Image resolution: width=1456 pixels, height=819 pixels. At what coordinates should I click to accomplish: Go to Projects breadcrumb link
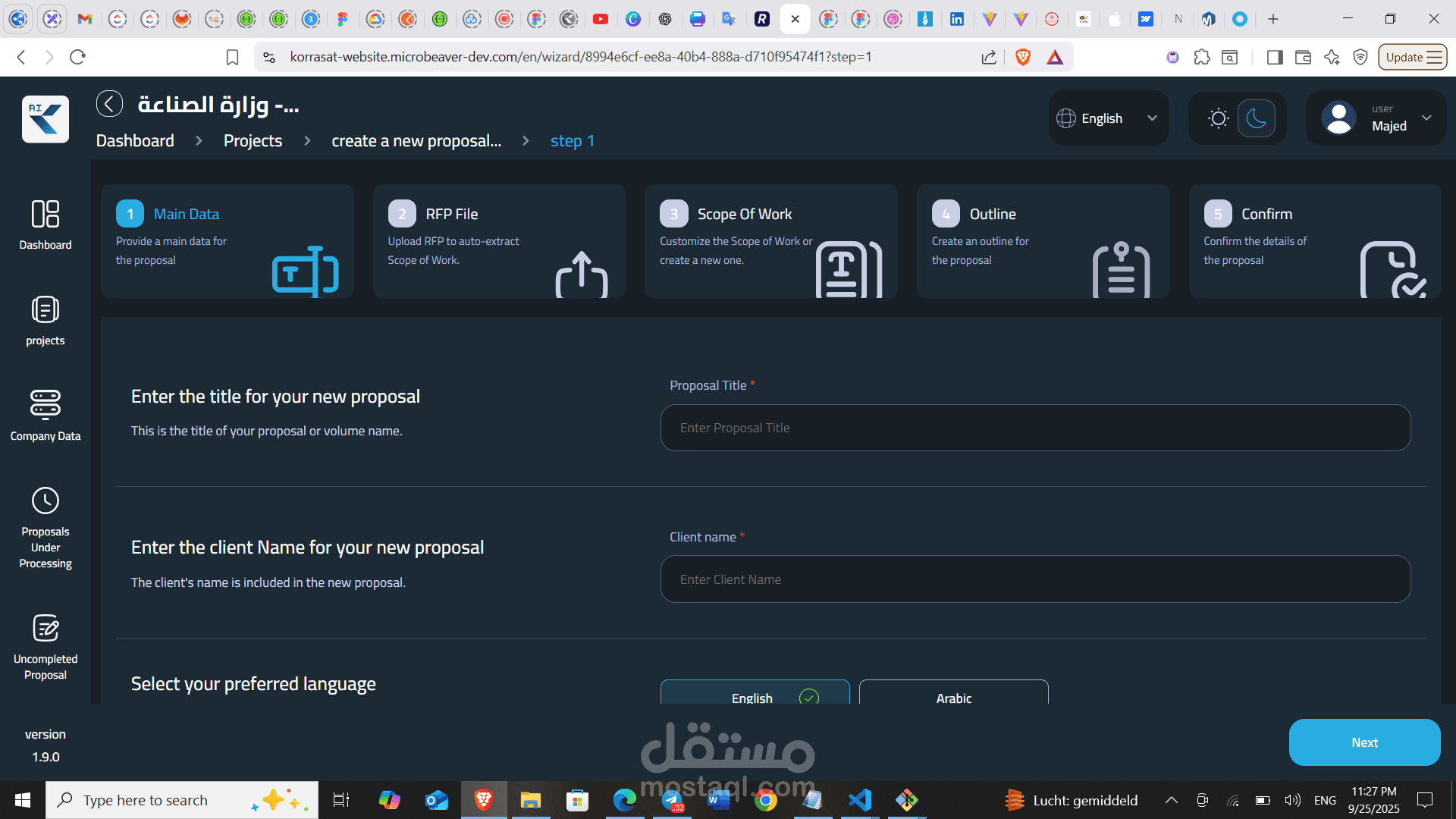click(x=253, y=141)
